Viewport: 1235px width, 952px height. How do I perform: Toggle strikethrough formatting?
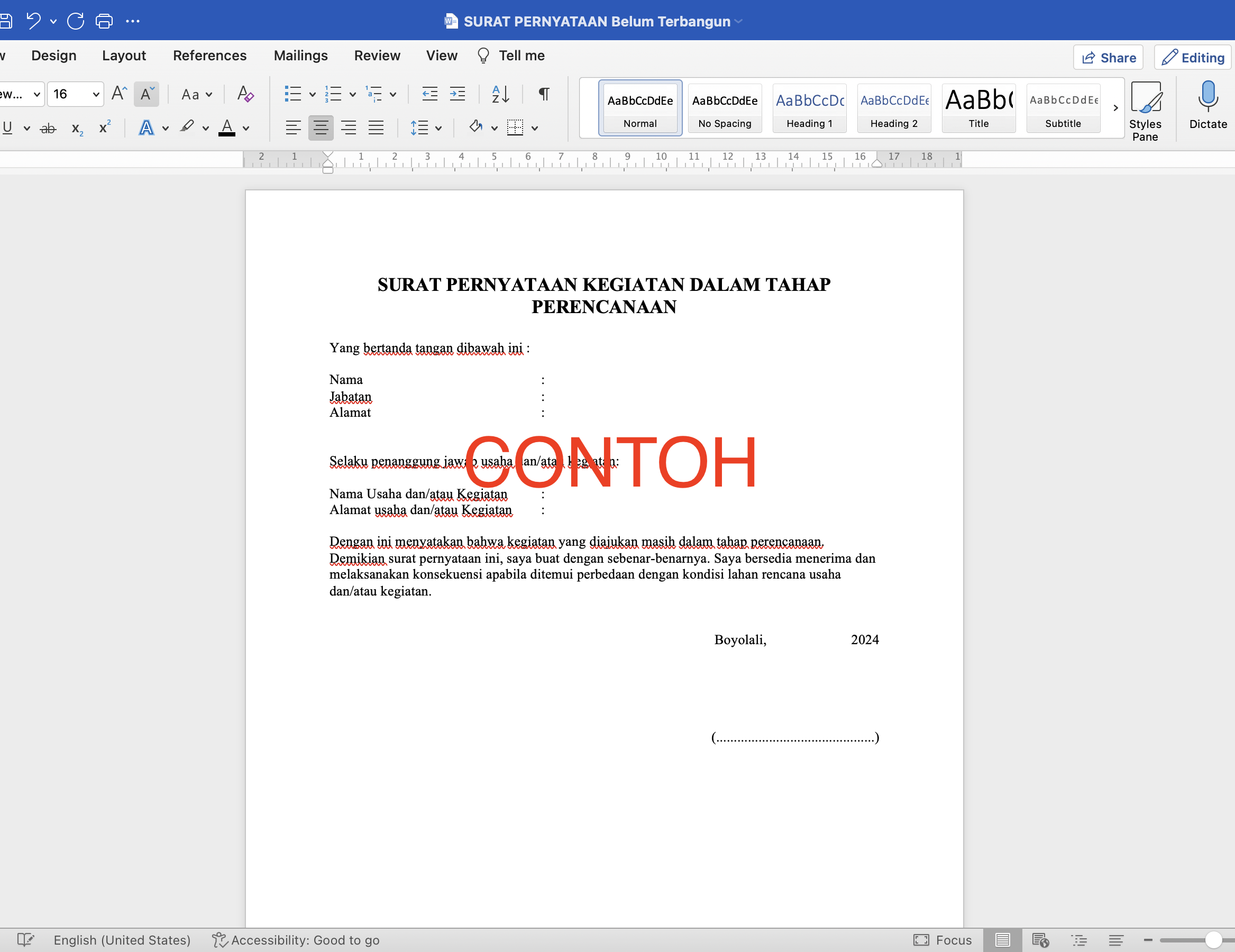(x=48, y=129)
